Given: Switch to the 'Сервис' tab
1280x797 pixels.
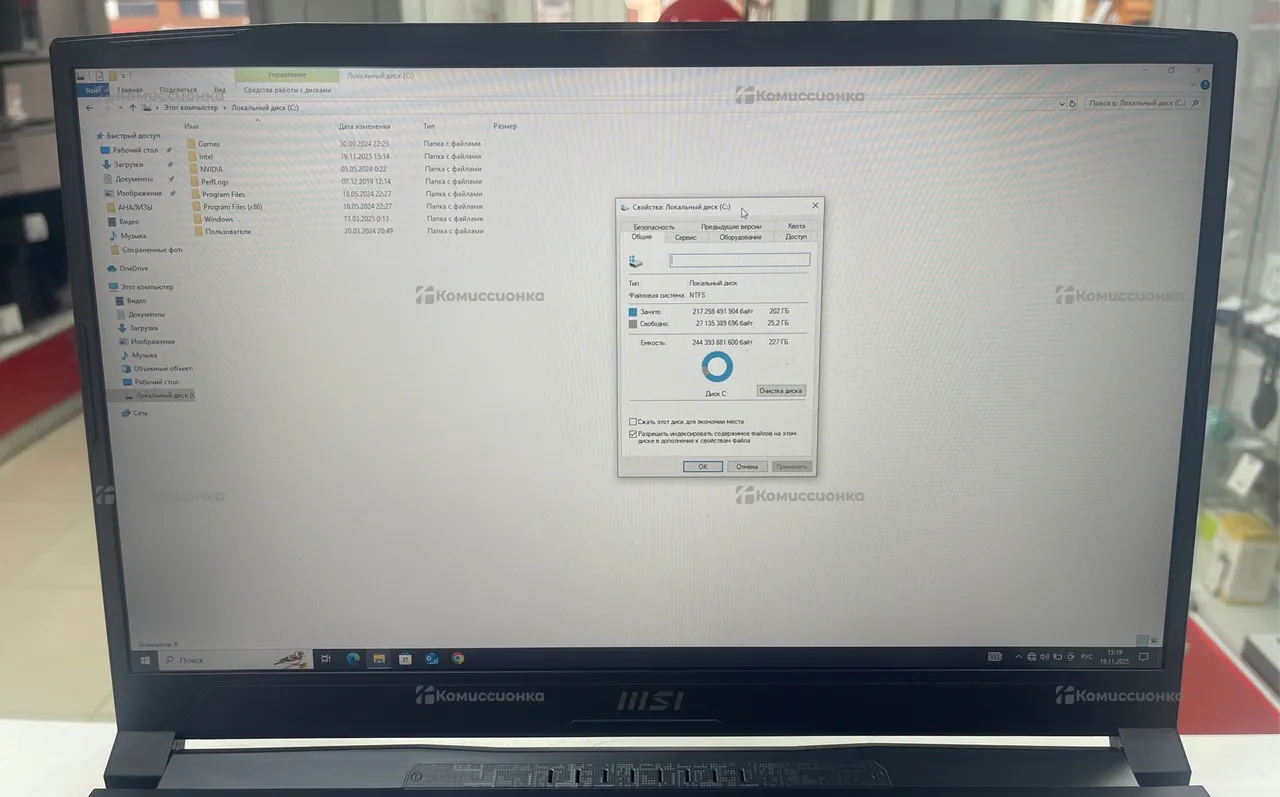Looking at the screenshot, I should point(686,237).
